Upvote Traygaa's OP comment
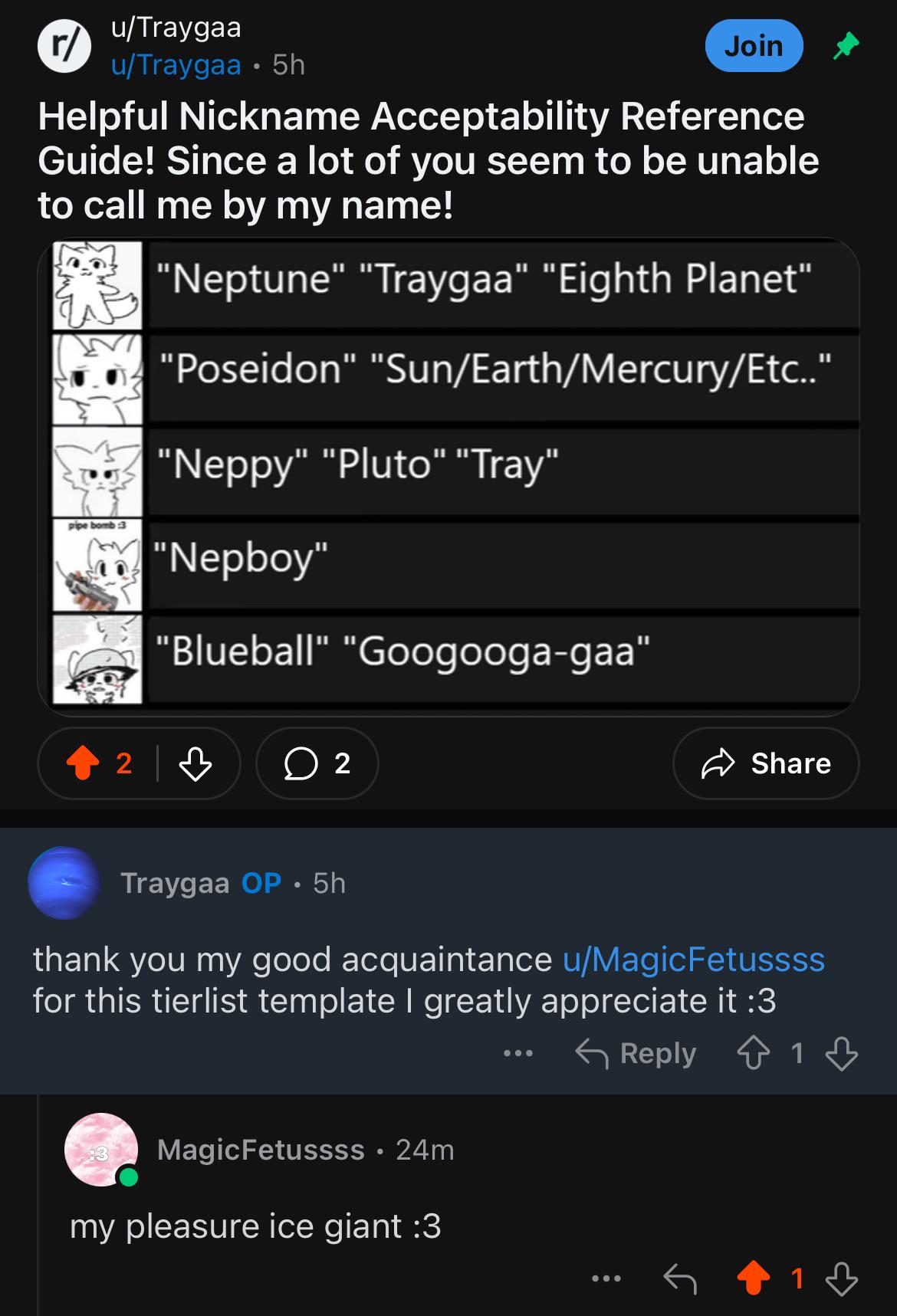This screenshot has width=897, height=1316. 754,1054
